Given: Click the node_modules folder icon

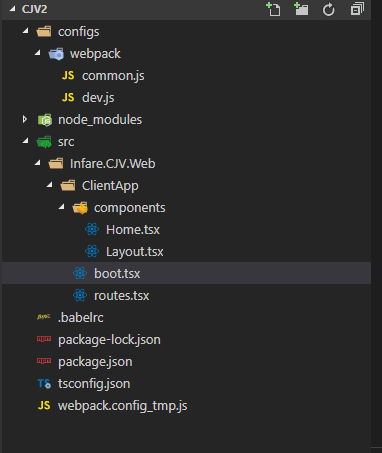Looking at the screenshot, I should click(x=44, y=120).
